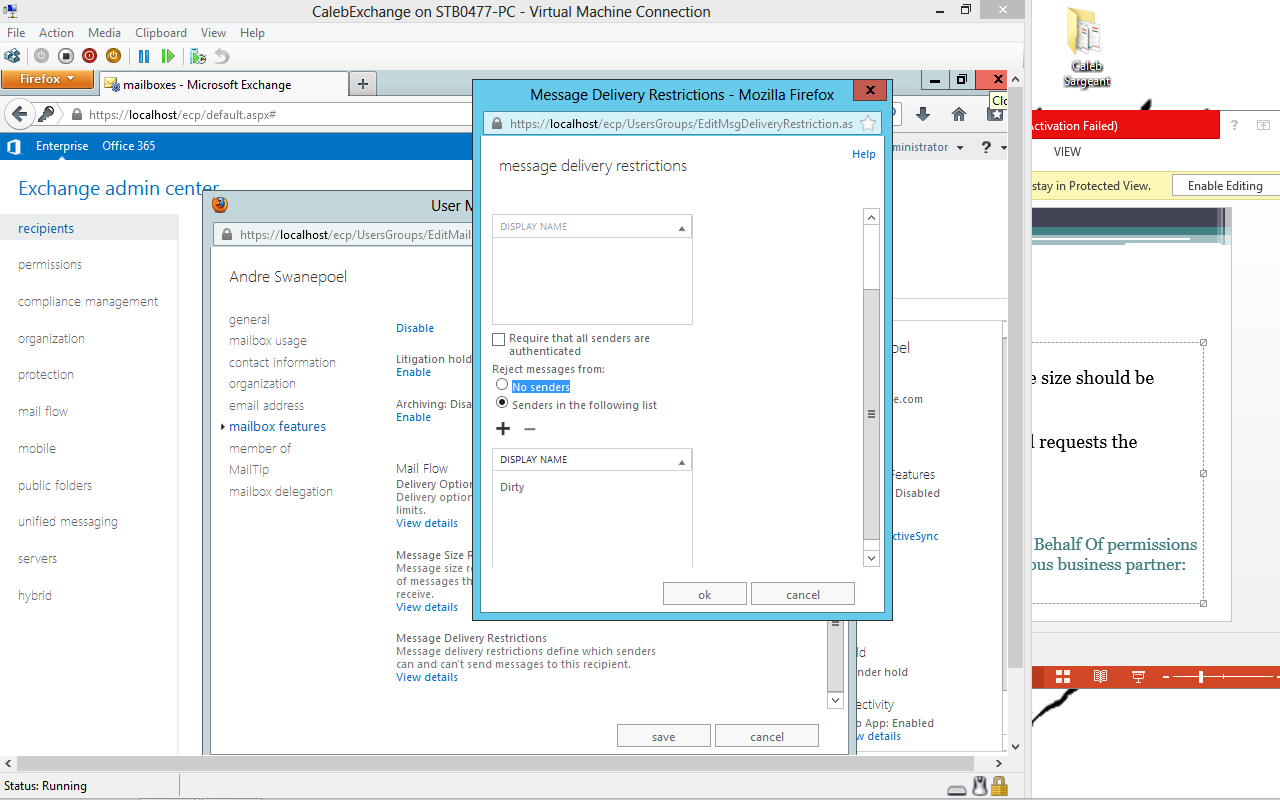Click the VM Checkpoint toolbar icon
The image size is (1280, 800).
tap(198, 56)
